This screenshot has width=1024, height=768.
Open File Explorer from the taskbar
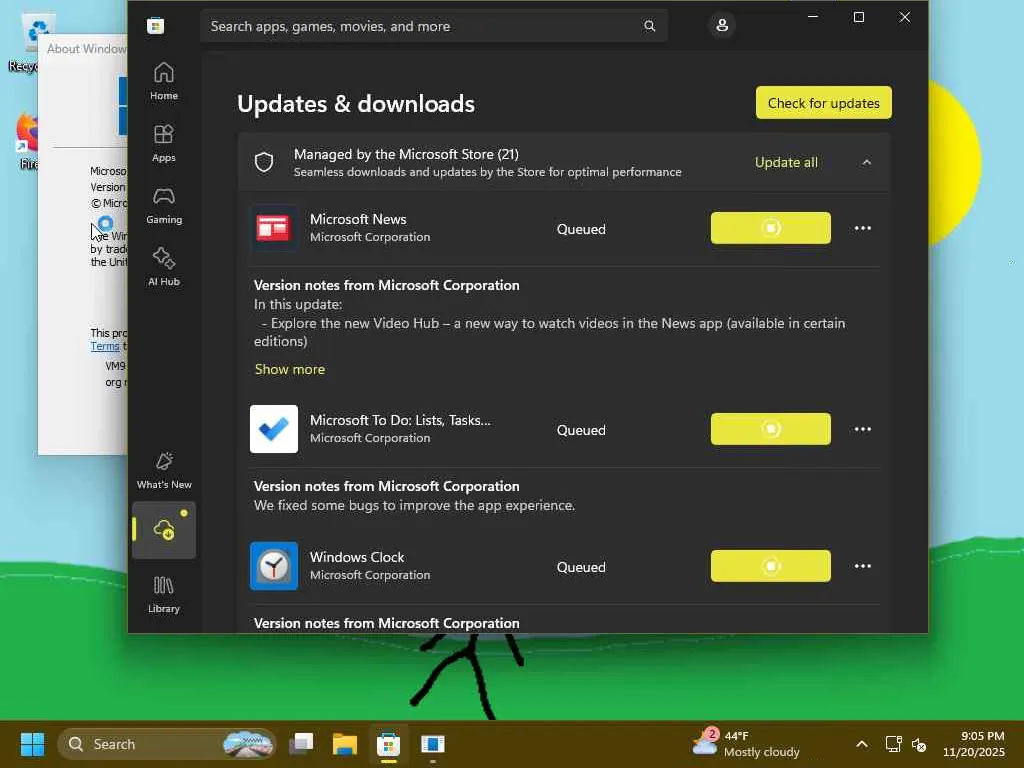pos(344,744)
